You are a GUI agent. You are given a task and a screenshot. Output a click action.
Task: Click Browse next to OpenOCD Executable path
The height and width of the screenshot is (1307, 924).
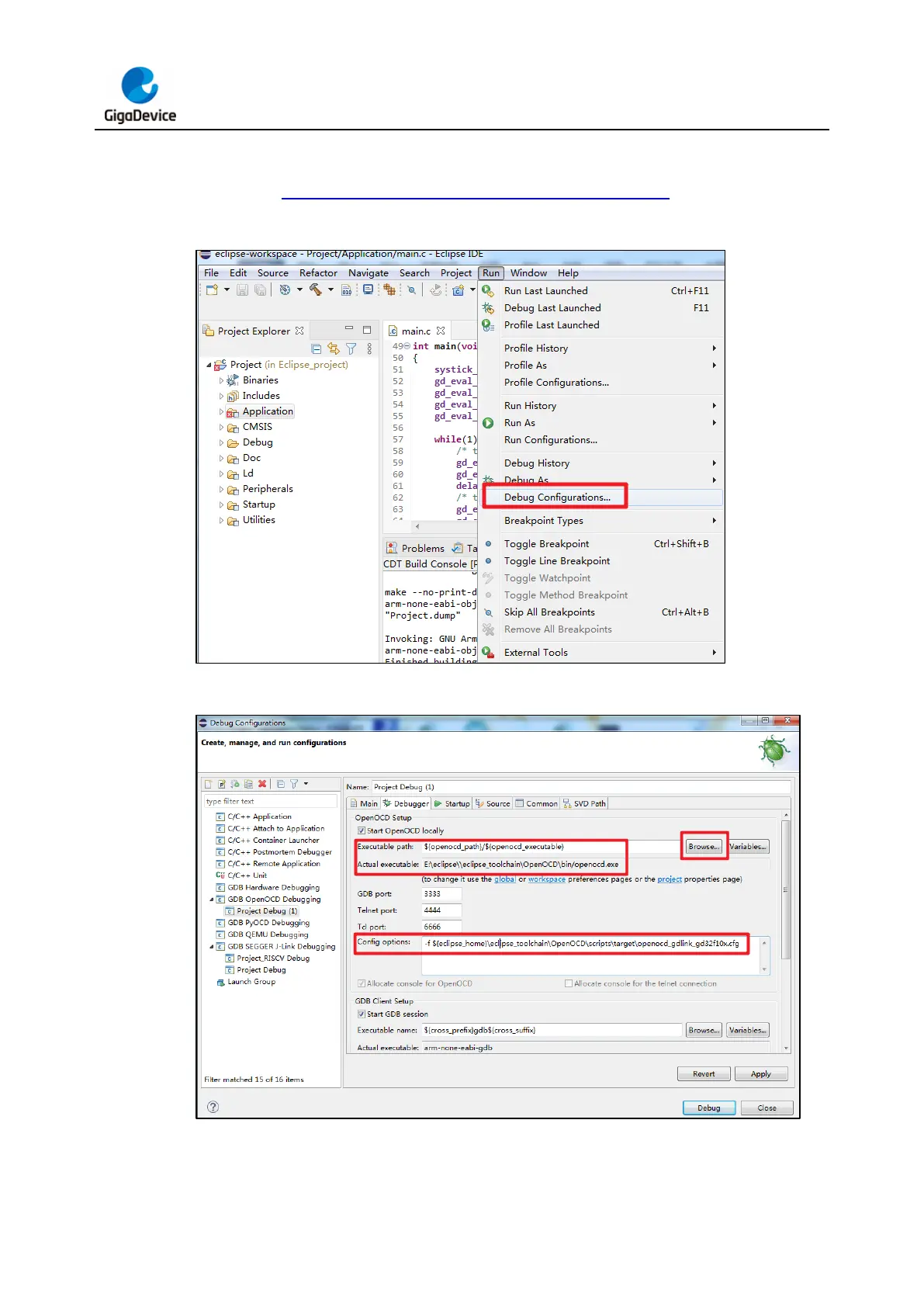(x=704, y=847)
